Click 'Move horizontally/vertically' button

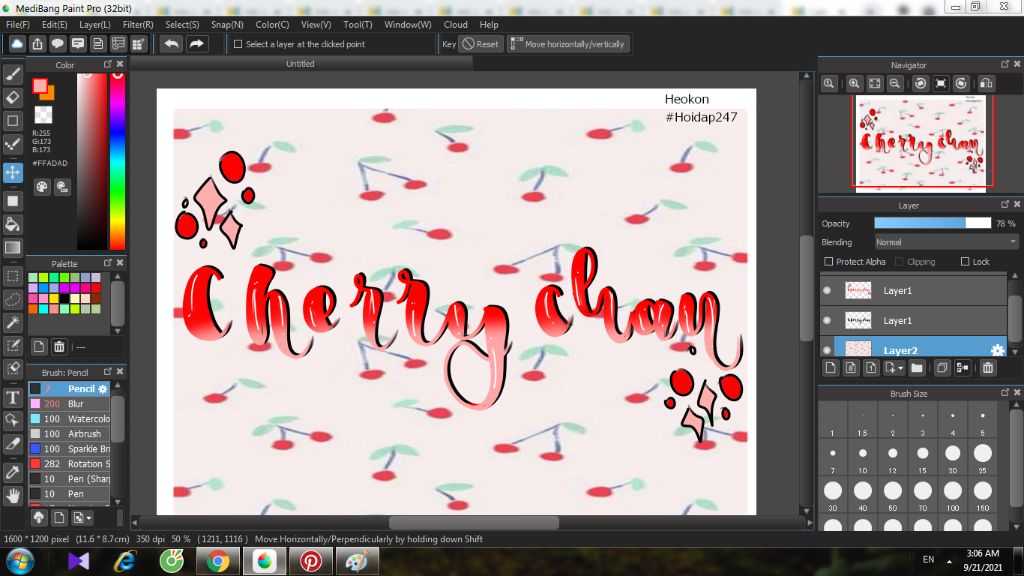pyautogui.click(x=568, y=44)
